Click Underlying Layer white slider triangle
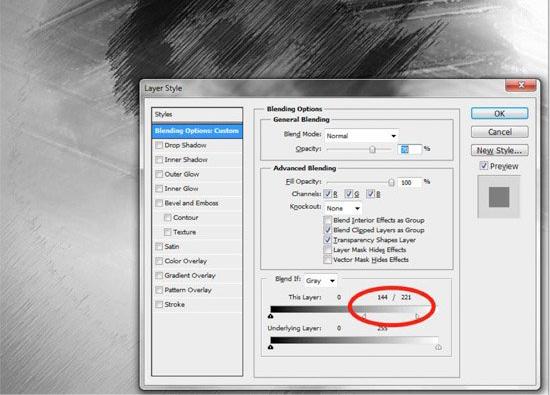550x395 pixels. [x=438, y=347]
